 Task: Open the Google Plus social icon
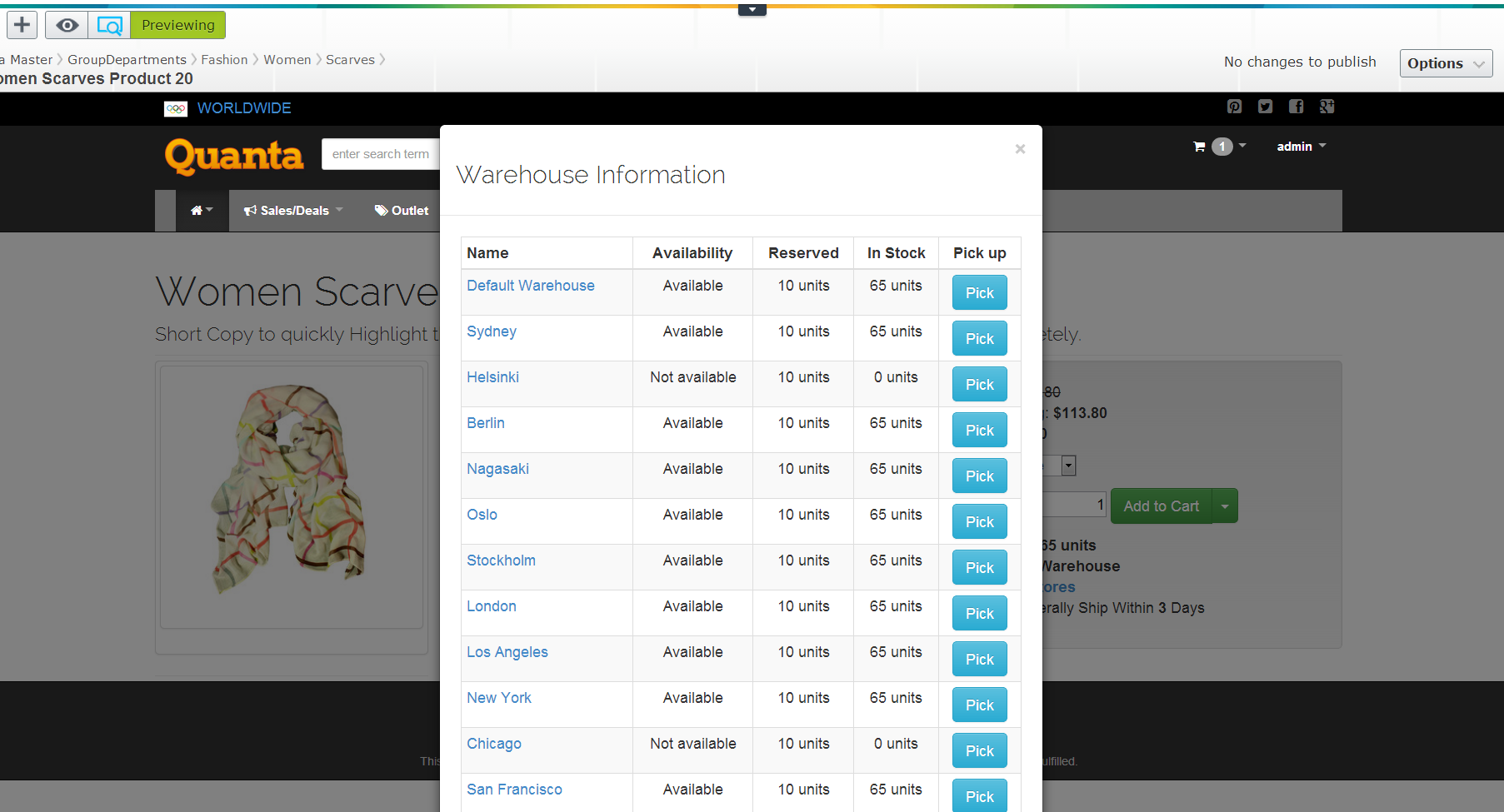point(1327,107)
